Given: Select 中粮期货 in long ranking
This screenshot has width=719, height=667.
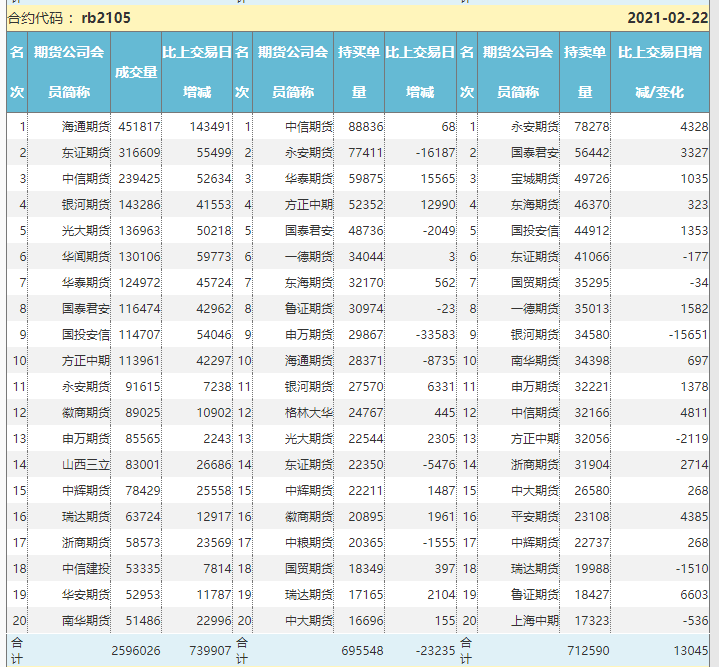Looking at the screenshot, I should tap(309, 543).
